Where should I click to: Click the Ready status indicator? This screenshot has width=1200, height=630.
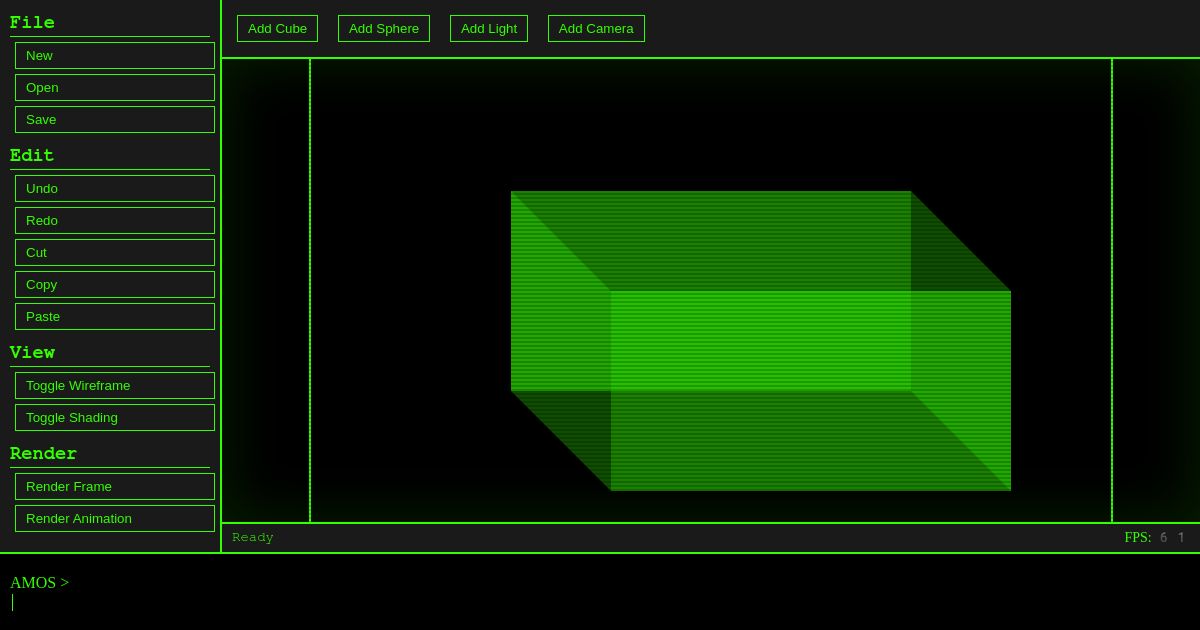point(252,537)
